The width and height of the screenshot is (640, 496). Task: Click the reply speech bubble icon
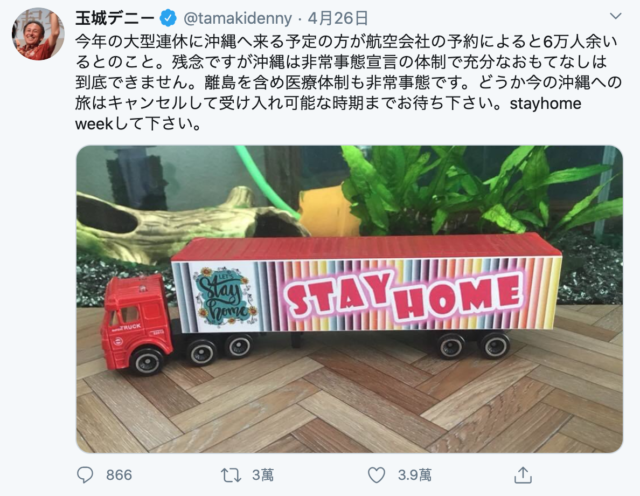point(85,475)
